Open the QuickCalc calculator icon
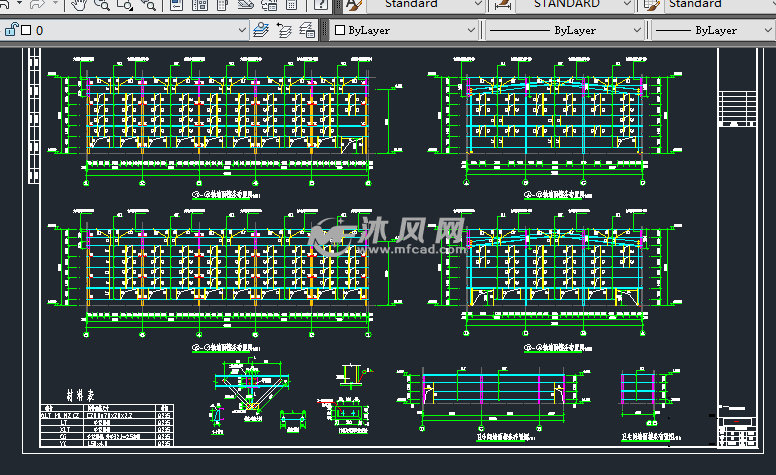 click(x=291, y=5)
